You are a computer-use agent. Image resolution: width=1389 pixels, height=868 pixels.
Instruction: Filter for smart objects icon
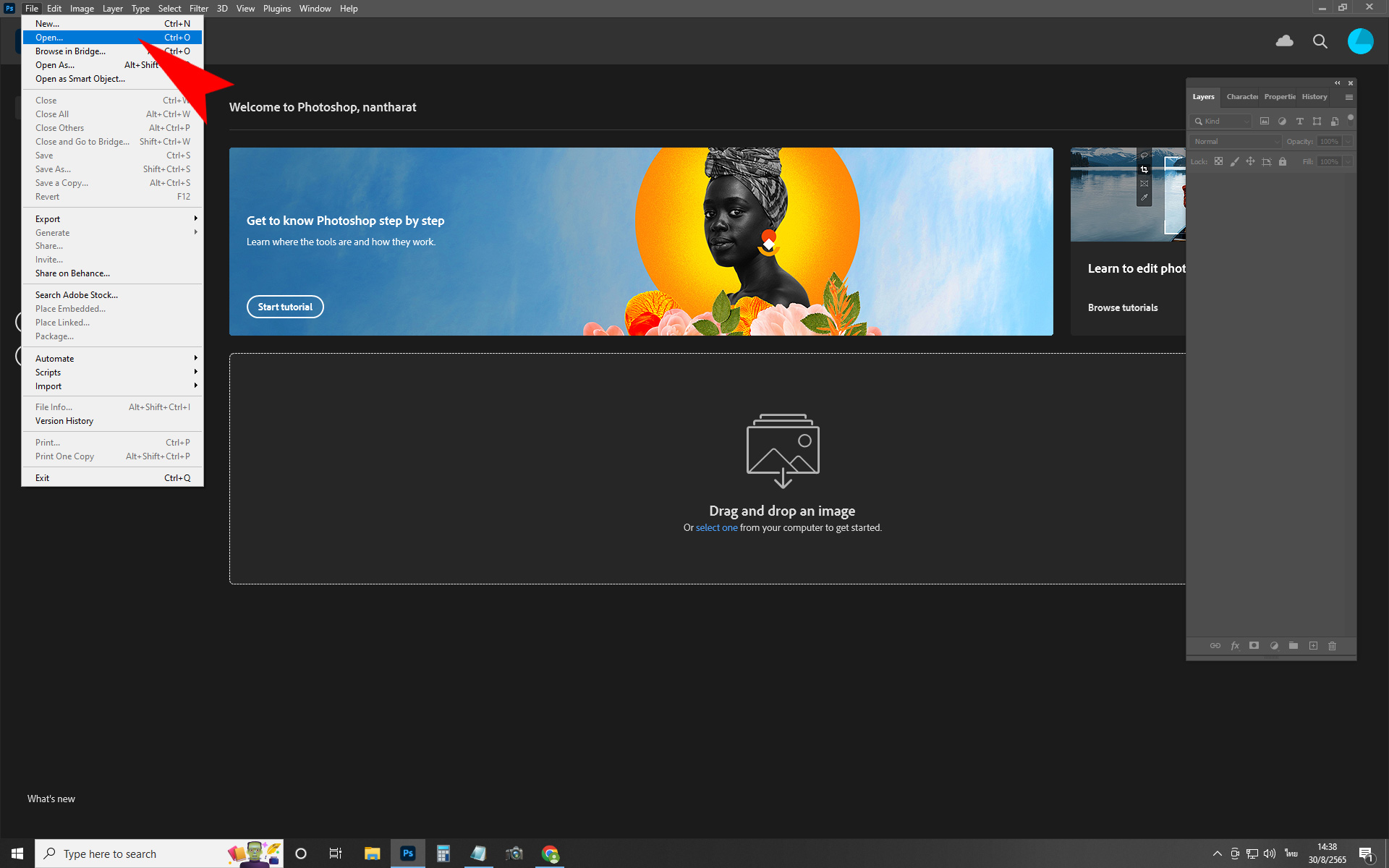[1335, 122]
